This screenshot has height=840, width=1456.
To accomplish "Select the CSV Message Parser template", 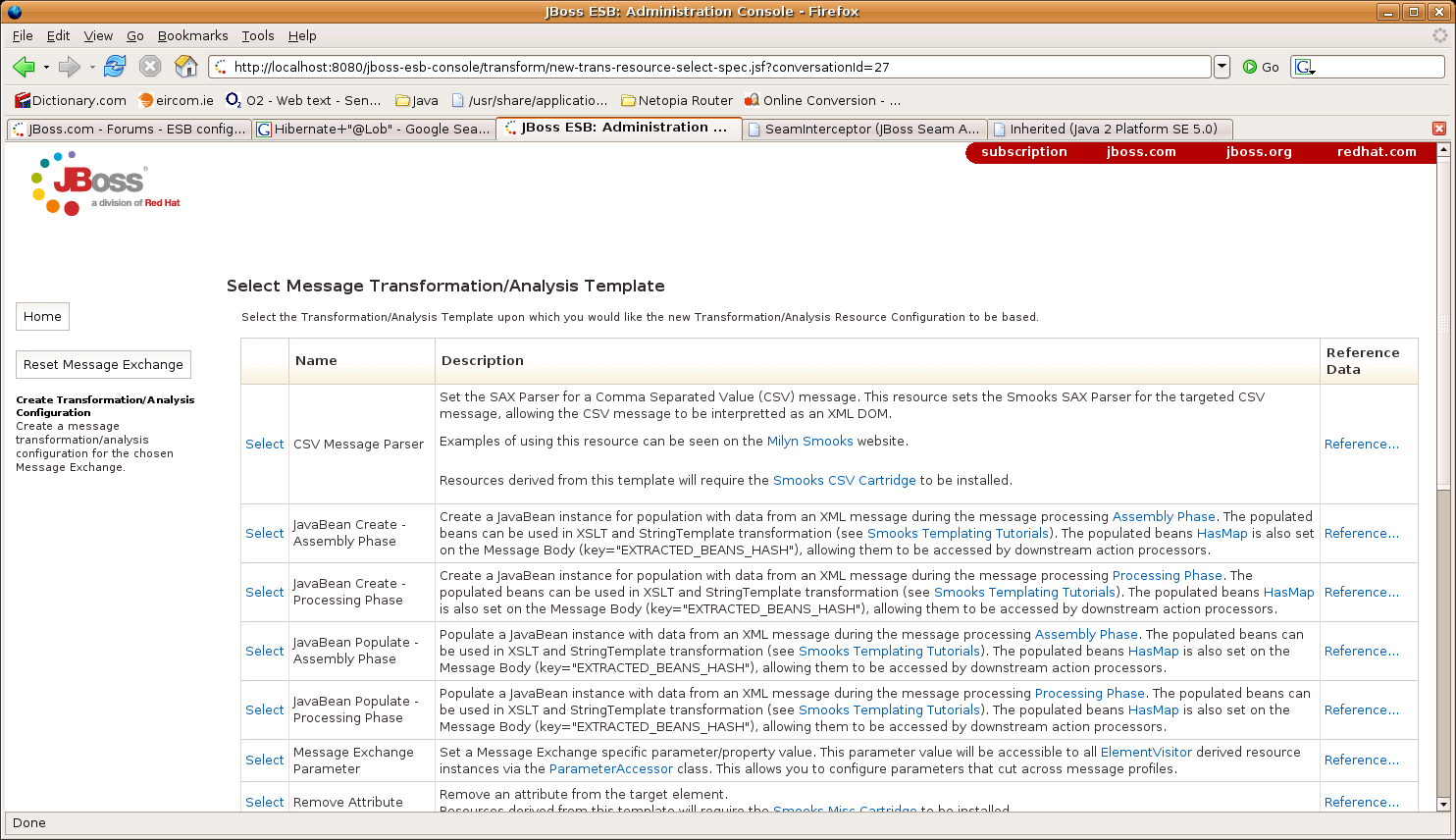I will (265, 444).
